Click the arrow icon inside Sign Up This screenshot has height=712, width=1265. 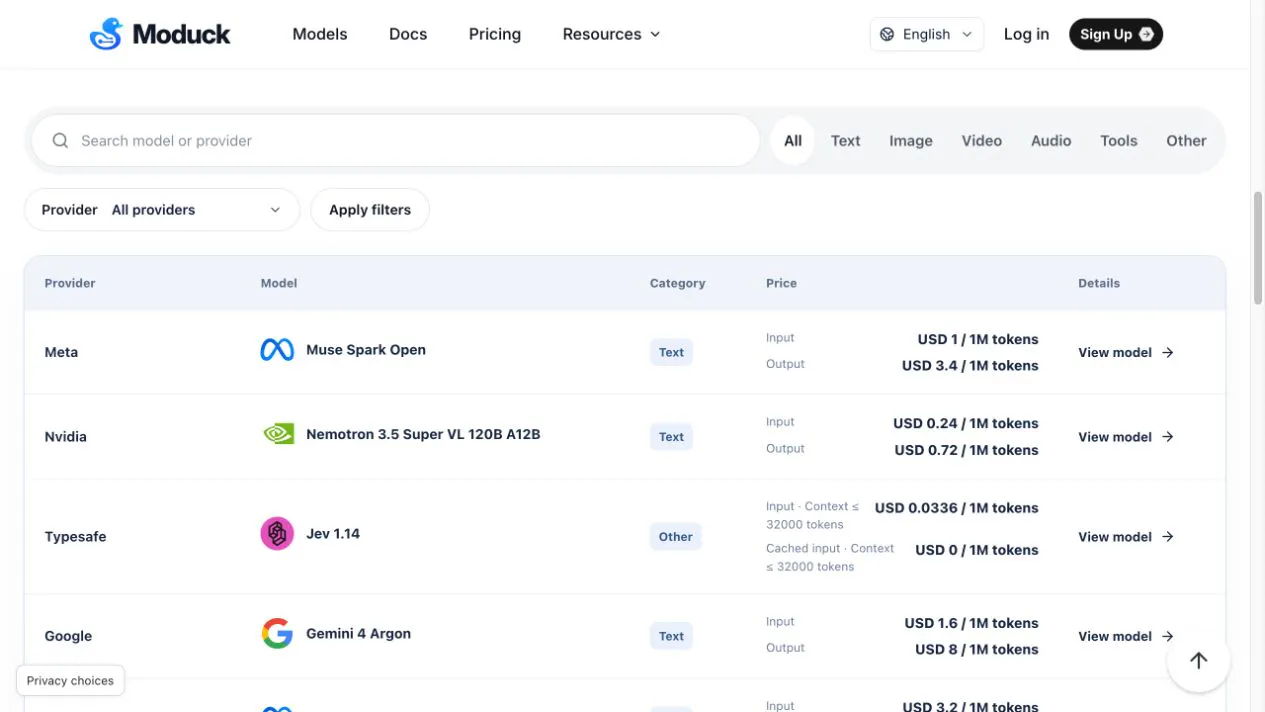pyautogui.click(x=1146, y=34)
